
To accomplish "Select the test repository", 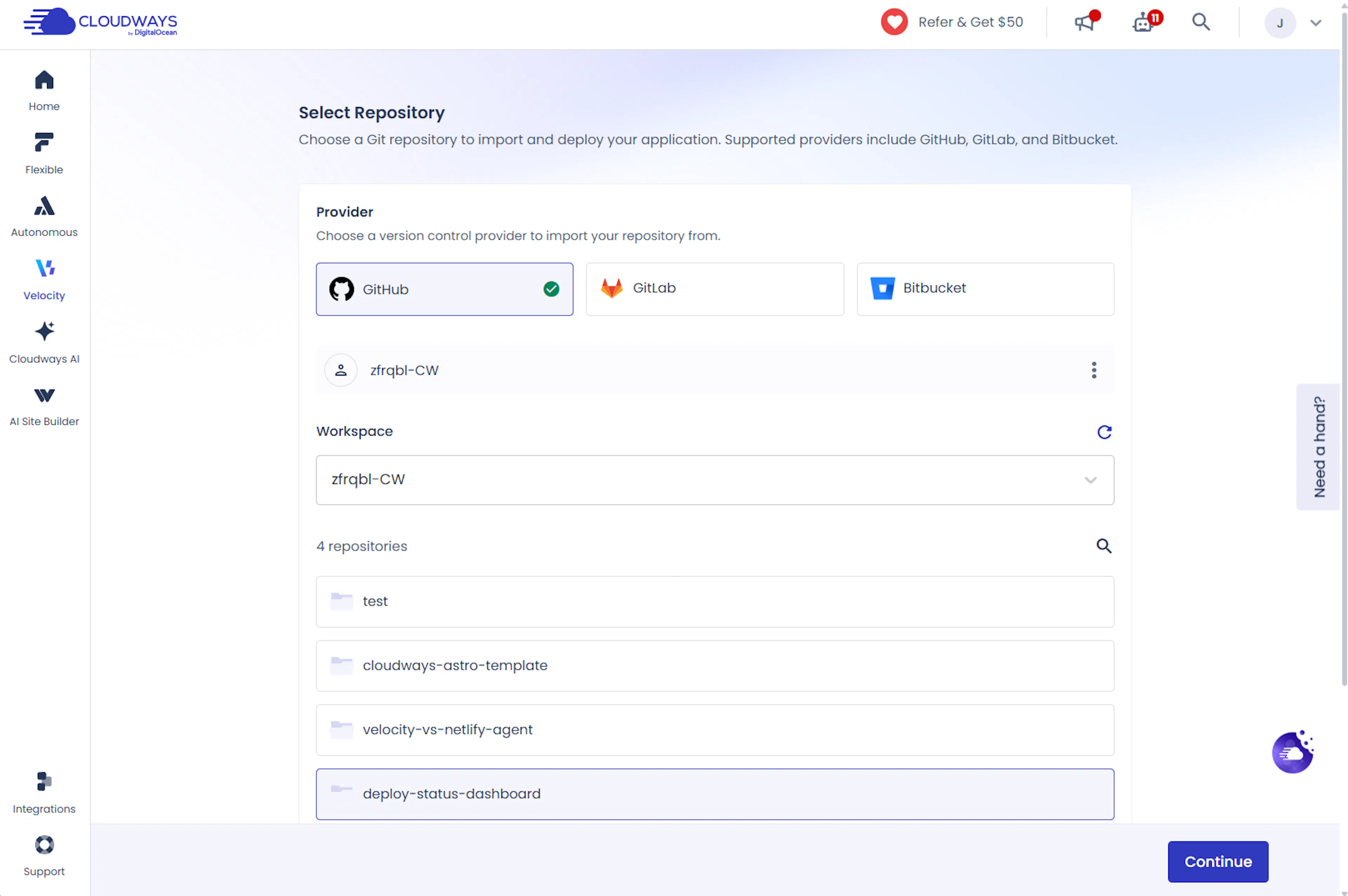I will (714, 602).
